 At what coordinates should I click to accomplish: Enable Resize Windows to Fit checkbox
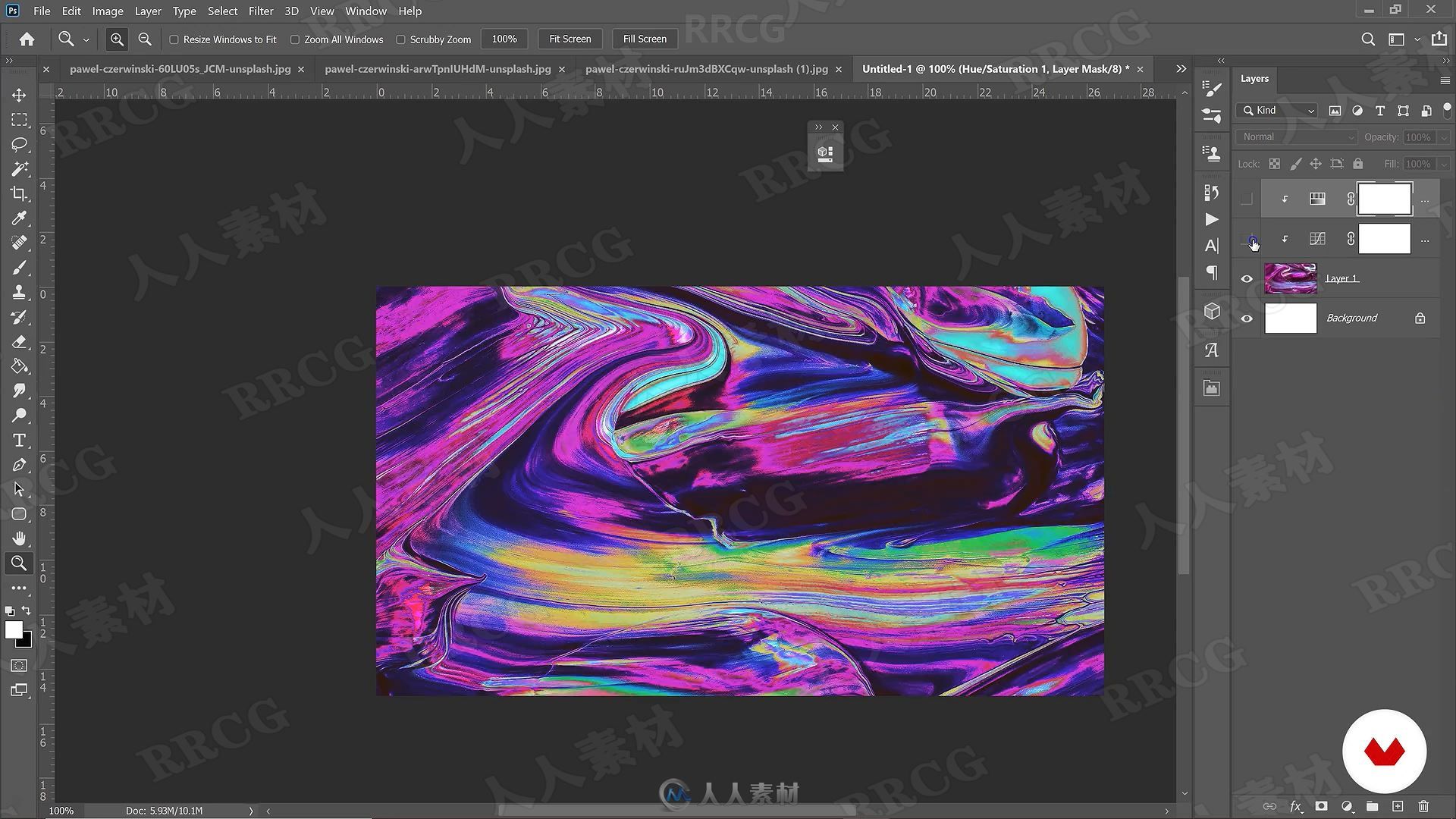174,39
